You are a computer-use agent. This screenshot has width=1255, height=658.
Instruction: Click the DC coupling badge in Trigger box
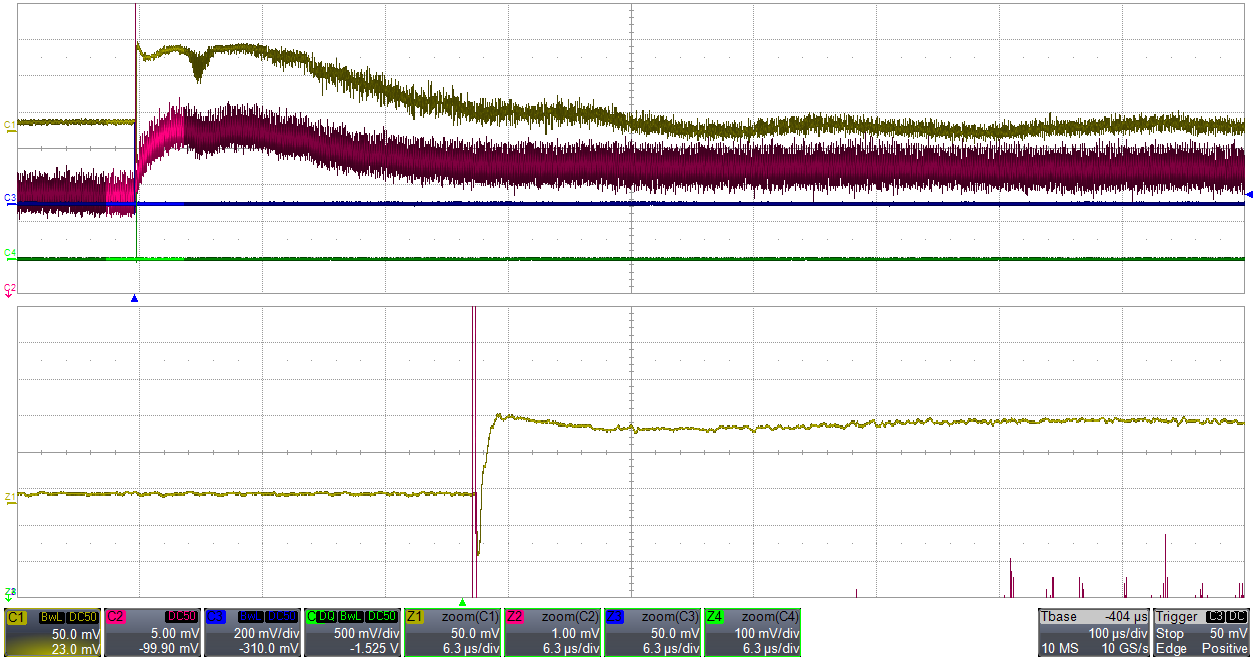1238,617
